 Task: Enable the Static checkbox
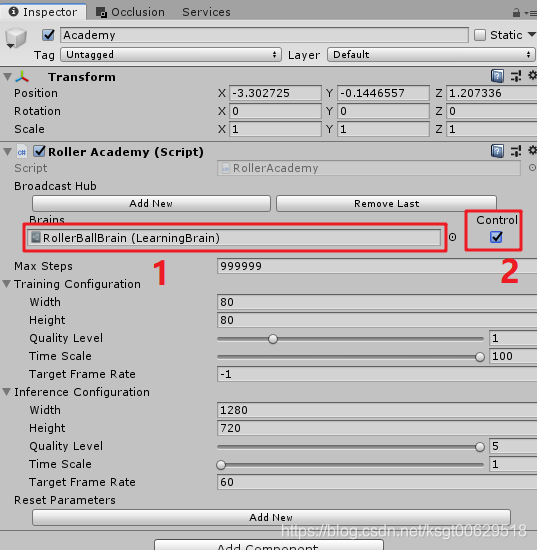tap(480, 35)
